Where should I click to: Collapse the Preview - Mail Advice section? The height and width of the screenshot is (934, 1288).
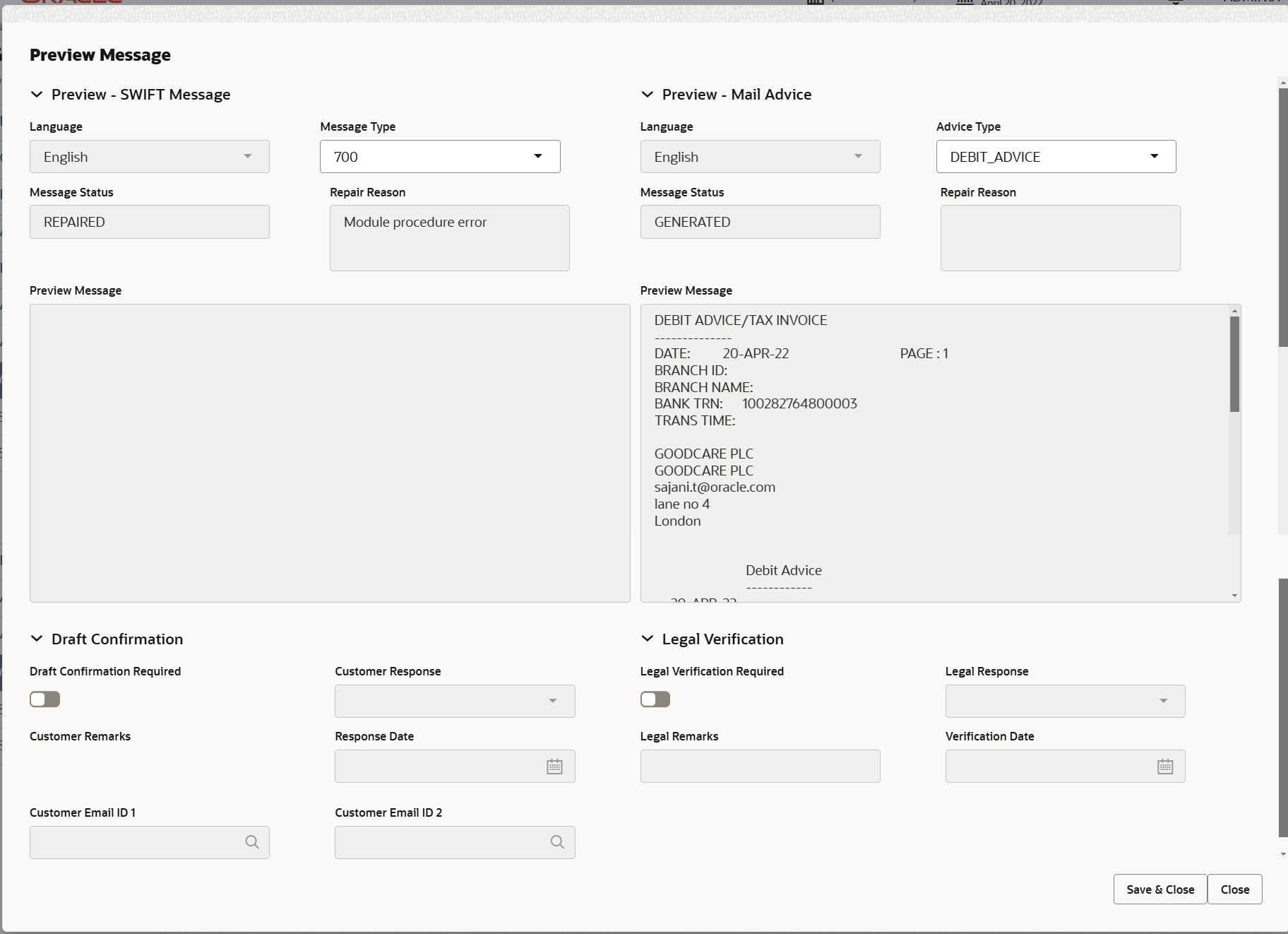(x=647, y=95)
